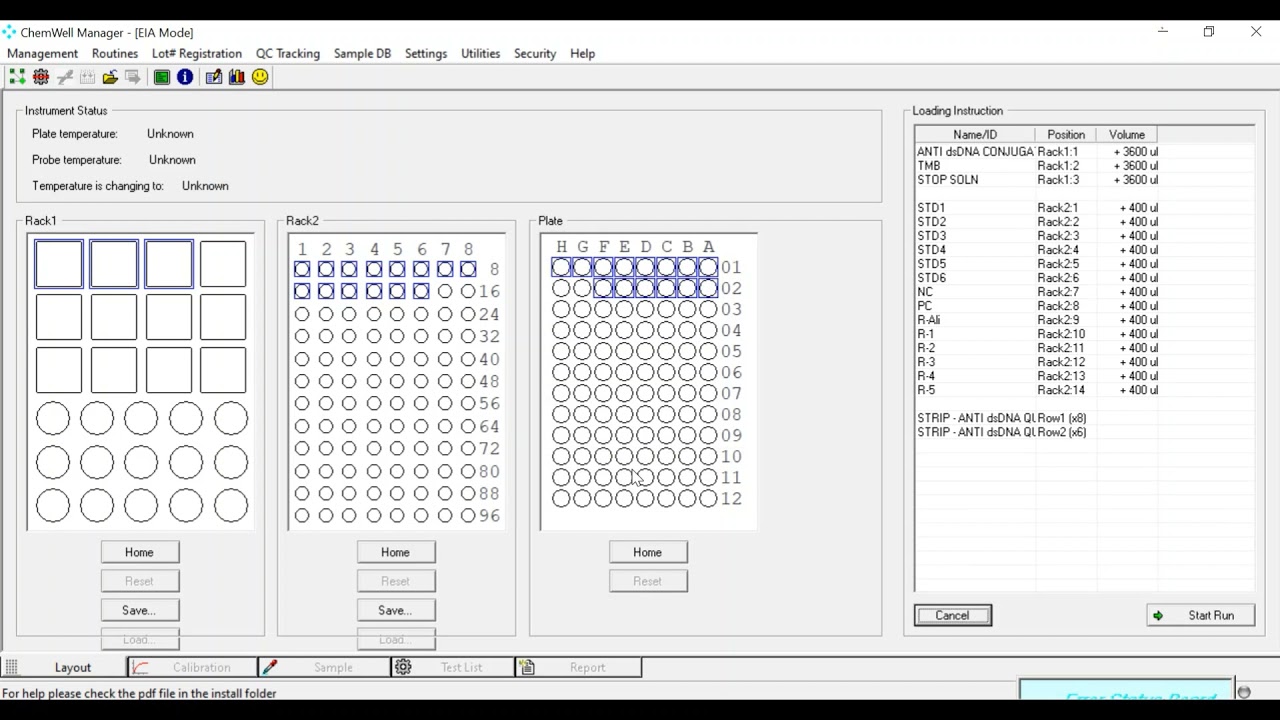Image resolution: width=1280 pixels, height=720 pixels.
Task: Click the open folder toolbar icon
Action: [110, 77]
